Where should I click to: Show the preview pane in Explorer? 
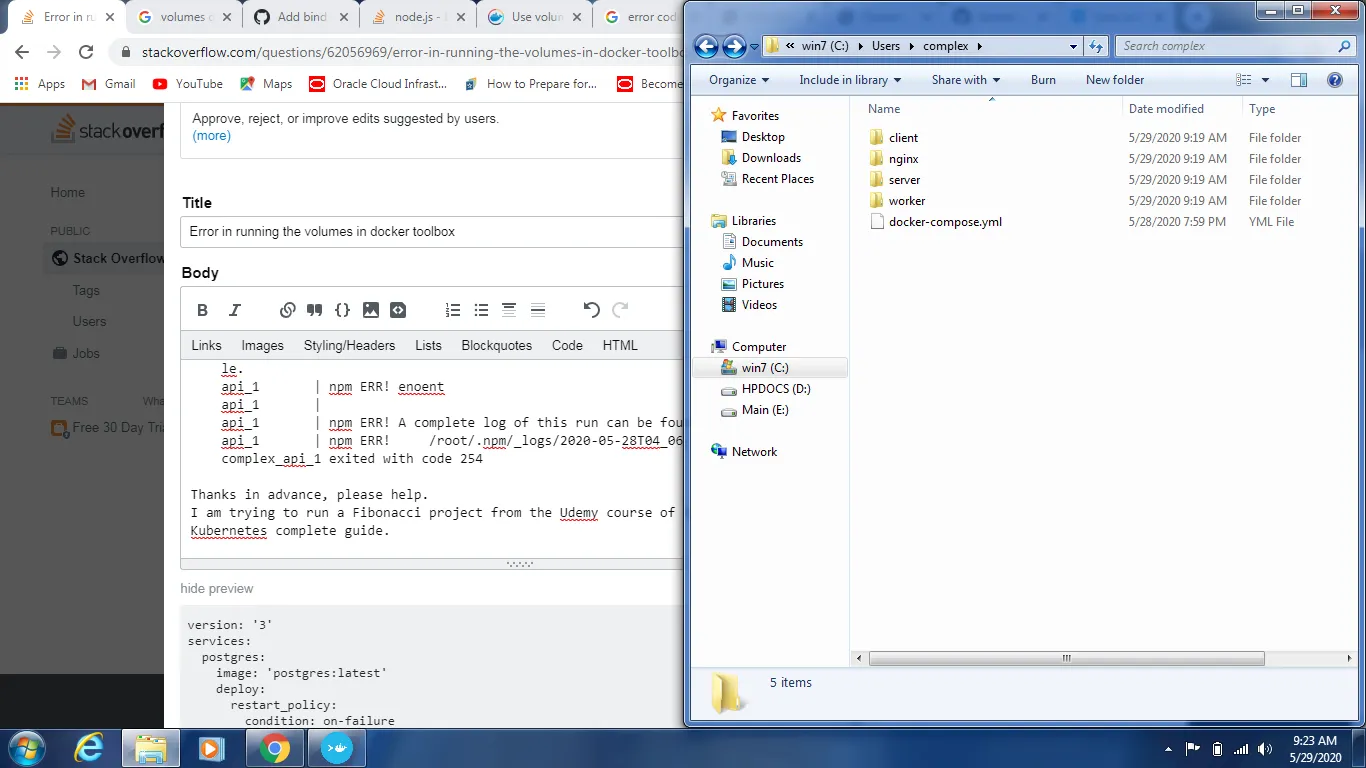[x=1298, y=80]
